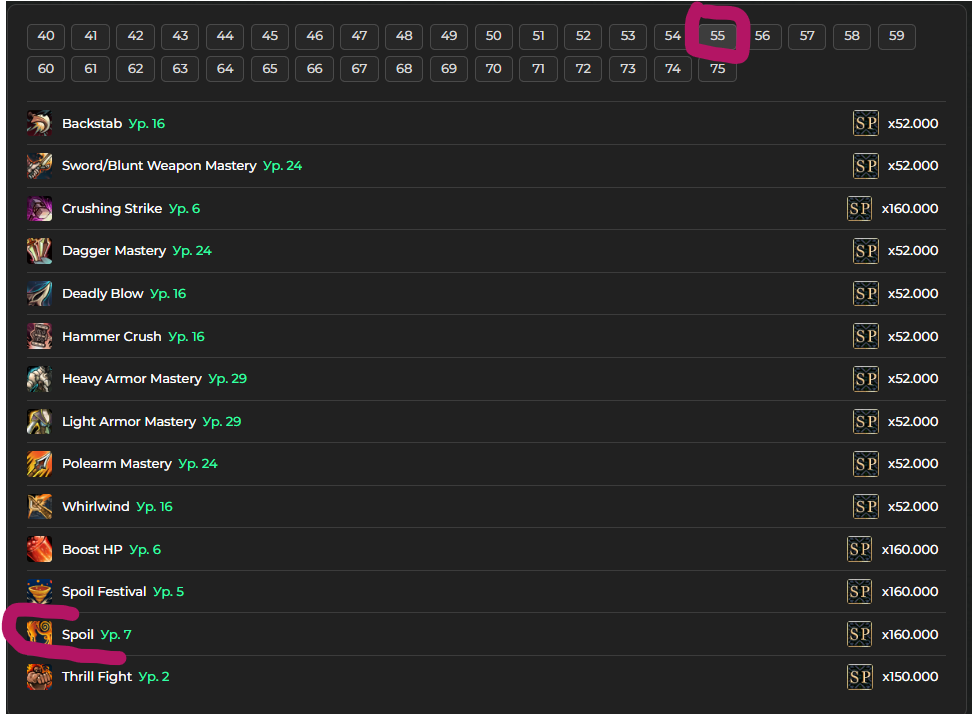Open the Whirlwind skill name
Viewport: 972px width, 714px height.
pyautogui.click(x=95, y=506)
